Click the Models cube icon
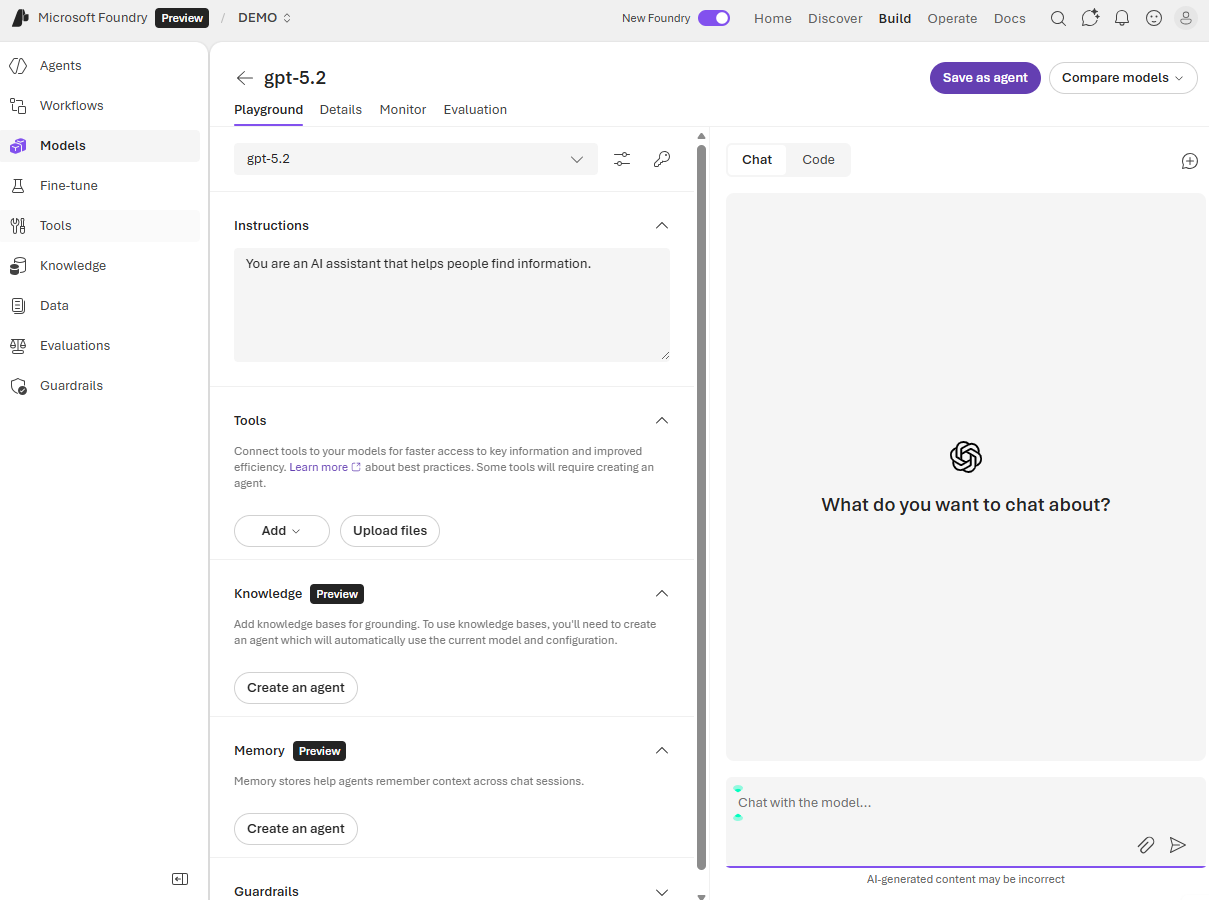This screenshot has width=1209, height=900. tap(18, 146)
